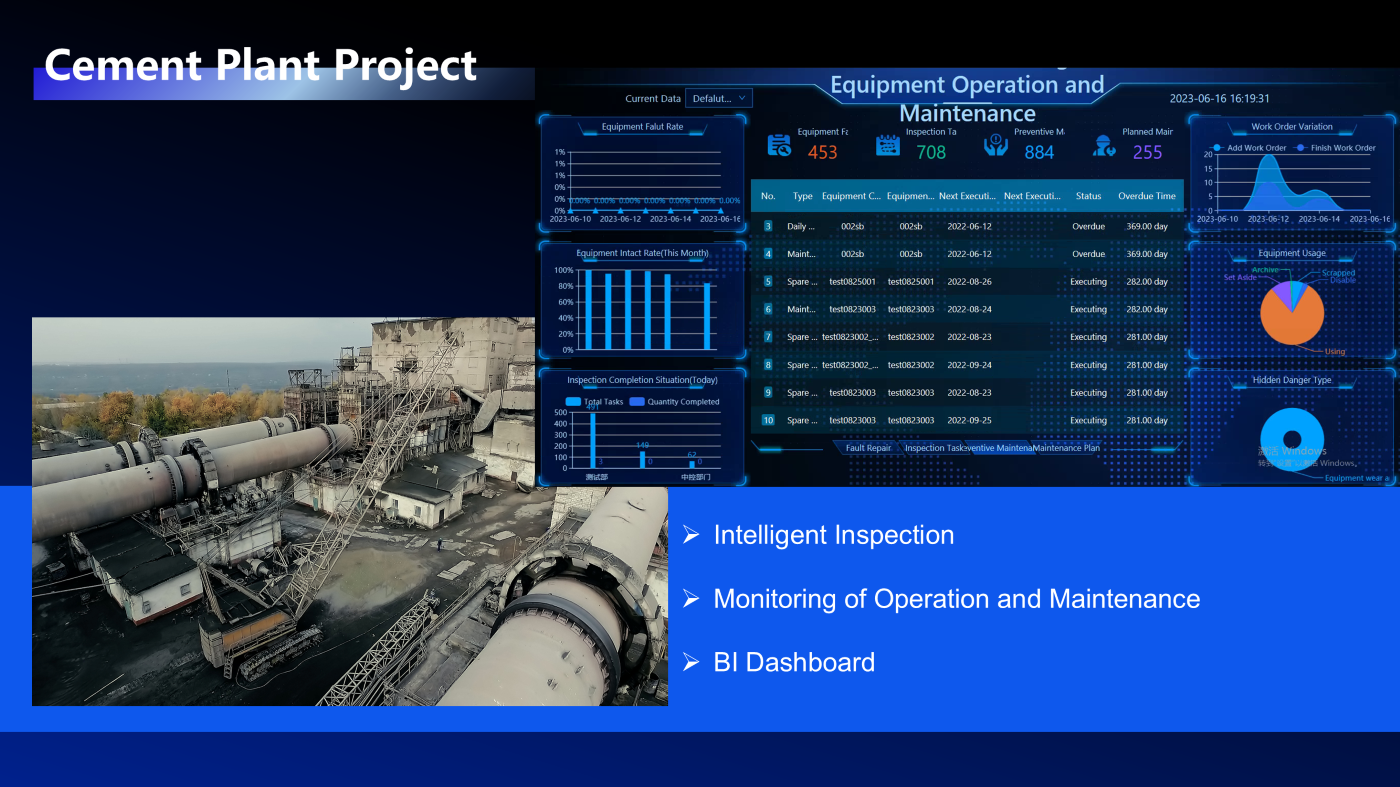The width and height of the screenshot is (1400, 787).
Task: Click the Inspection Task calendar icon
Action: (x=887, y=145)
